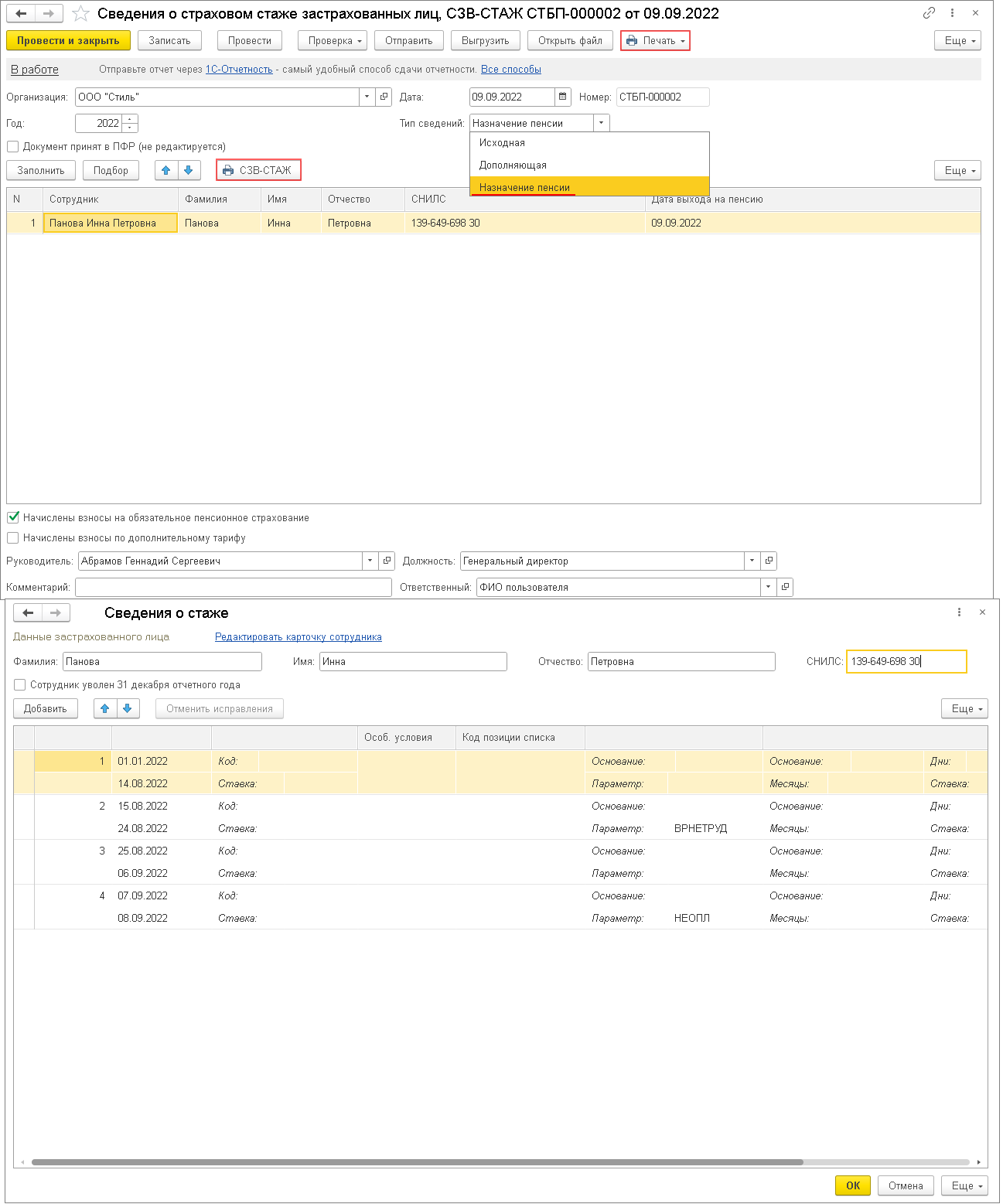The height and width of the screenshot is (1204, 1003).
Task: Open kebab menu in top window title bar
Action: pyautogui.click(x=952, y=13)
